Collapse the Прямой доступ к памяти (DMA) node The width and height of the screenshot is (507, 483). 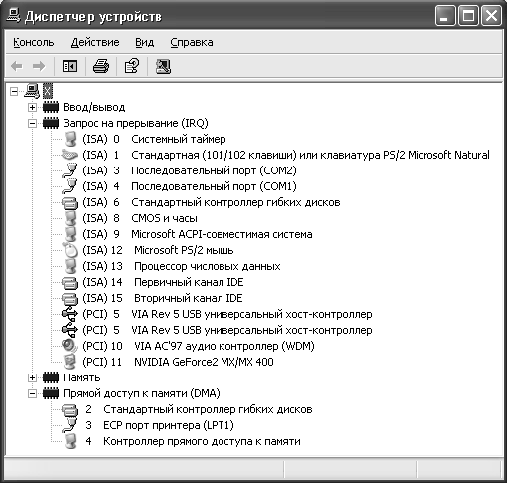[32, 393]
